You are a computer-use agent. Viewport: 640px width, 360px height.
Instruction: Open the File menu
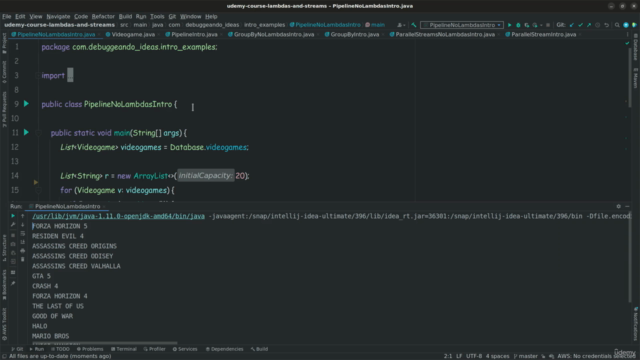[7, 16]
